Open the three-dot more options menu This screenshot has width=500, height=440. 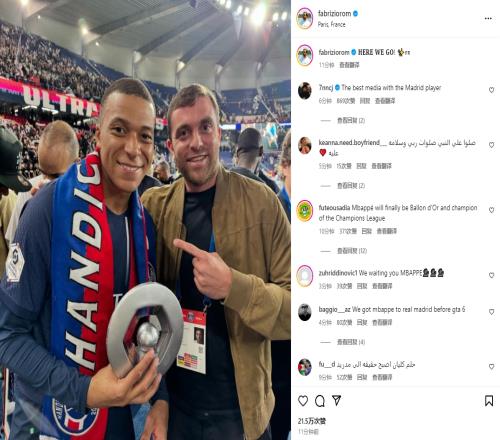coord(488,18)
